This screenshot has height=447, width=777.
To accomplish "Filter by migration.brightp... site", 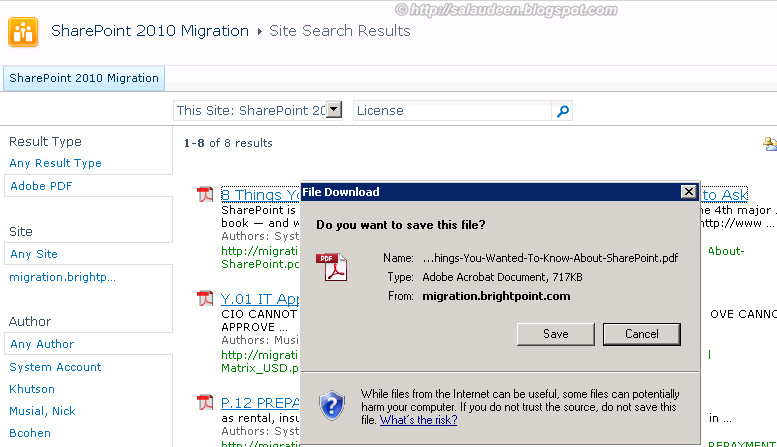I will point(62,277).
